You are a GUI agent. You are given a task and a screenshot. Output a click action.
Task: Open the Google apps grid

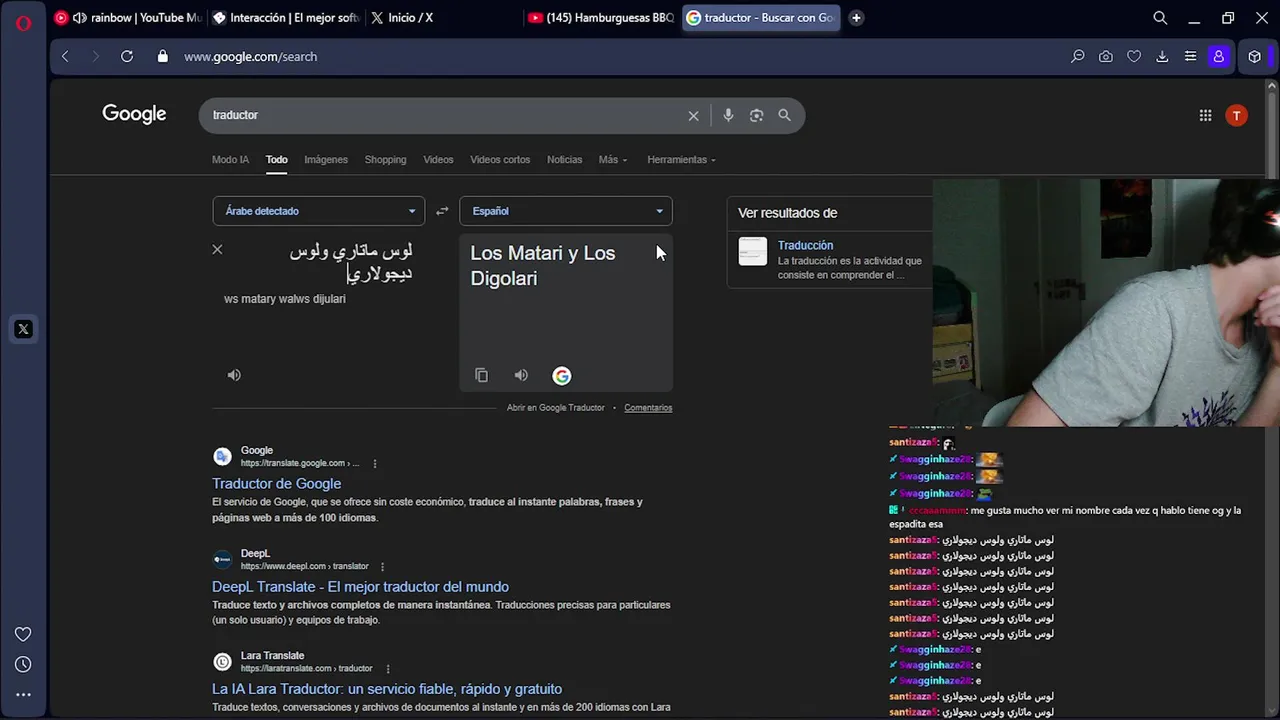point(1205,116)
